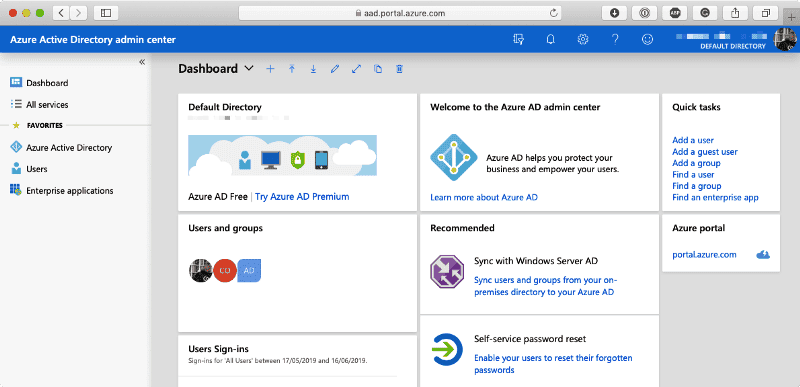Click the Add a guest user link

pyautogui.click(x=705, y=151)
